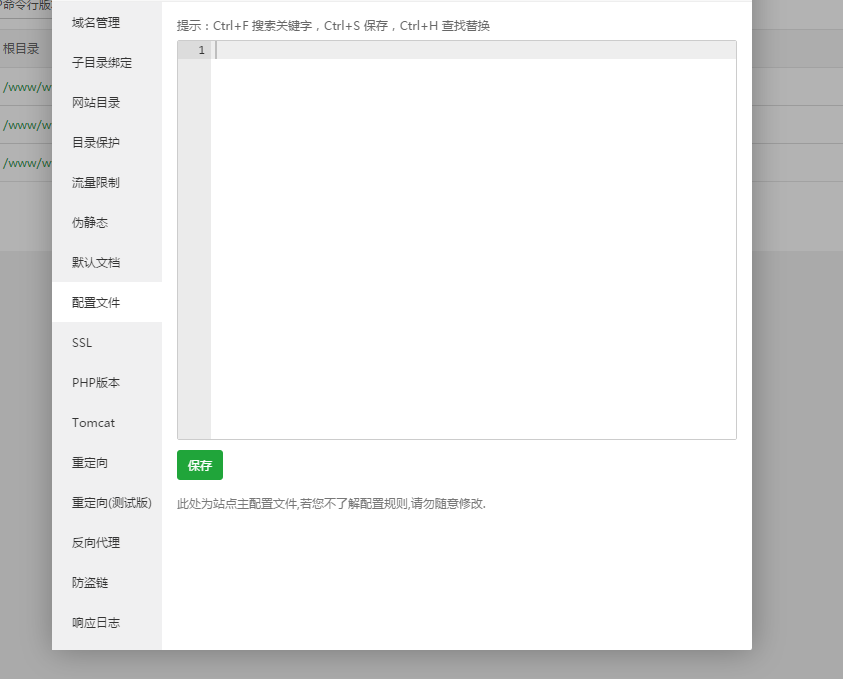Open the 子目录绑定 tab

[x=106, y=62]
